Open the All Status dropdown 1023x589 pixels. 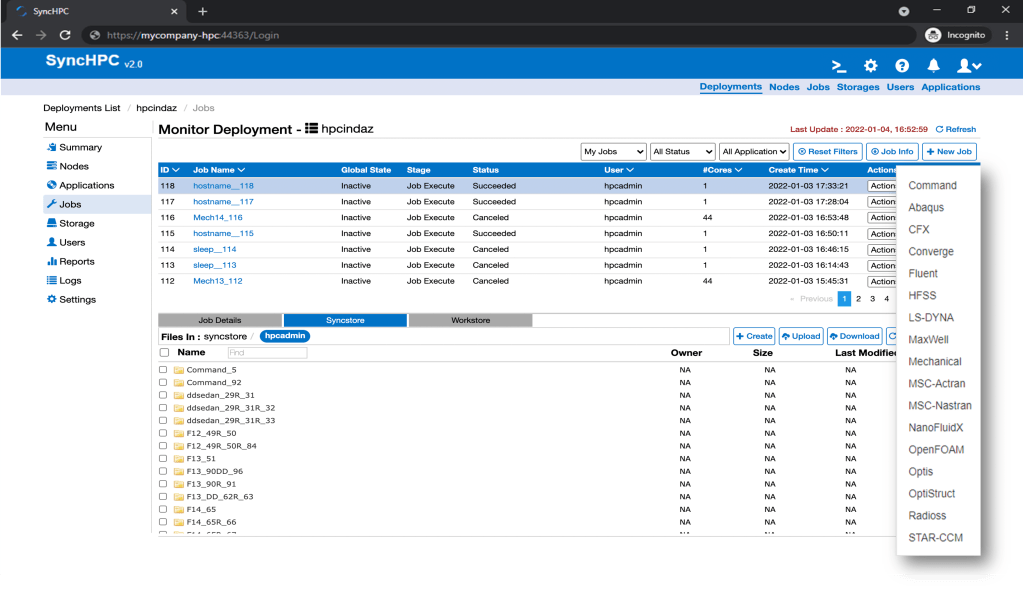tap(682, 152)
